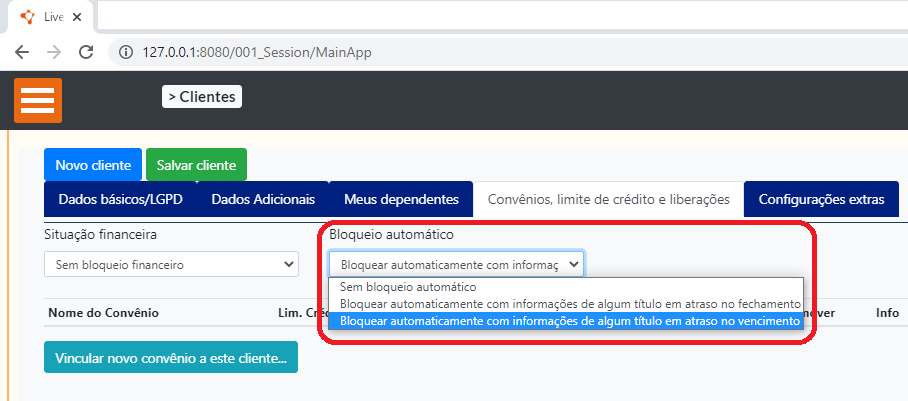Click the Live tab favicon

point(27,17)
